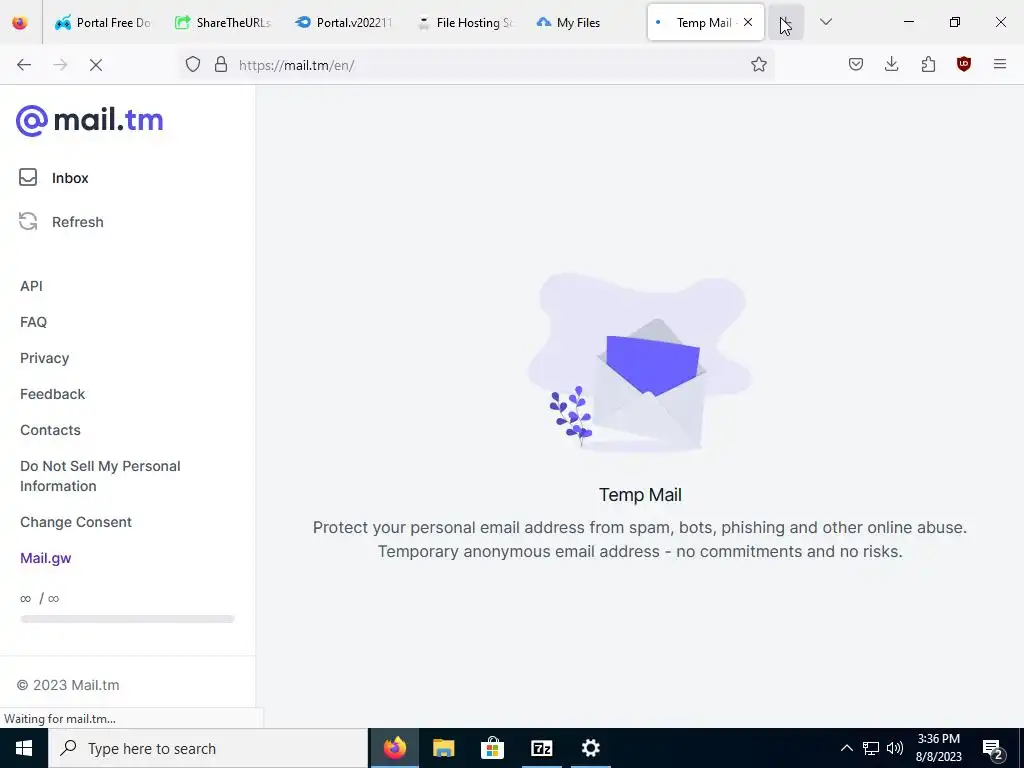Show hidden system tray icons
The width and height of the screenshot is (1024, 768).
(x=846, y=748)
